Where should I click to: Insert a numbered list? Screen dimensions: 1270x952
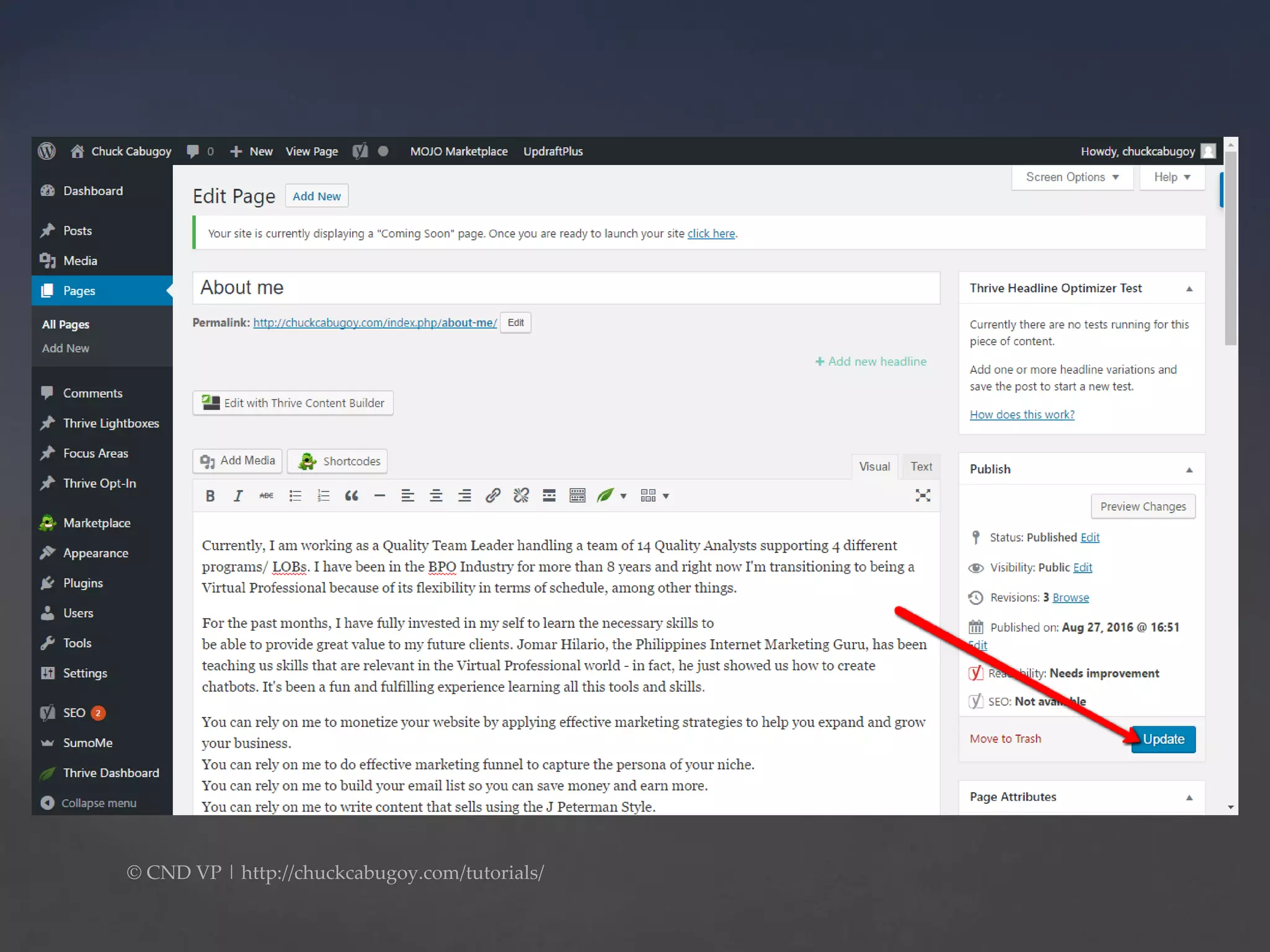[x=323, y=496]
